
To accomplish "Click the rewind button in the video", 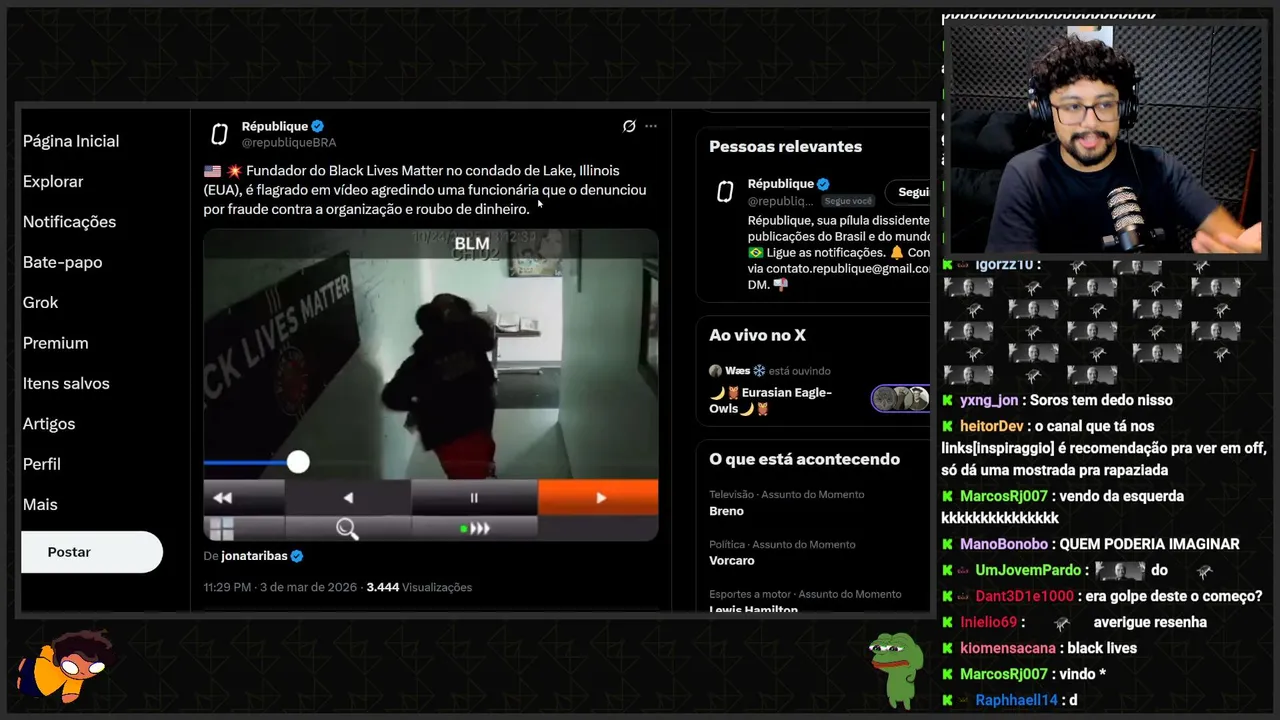I will [223, 497].
